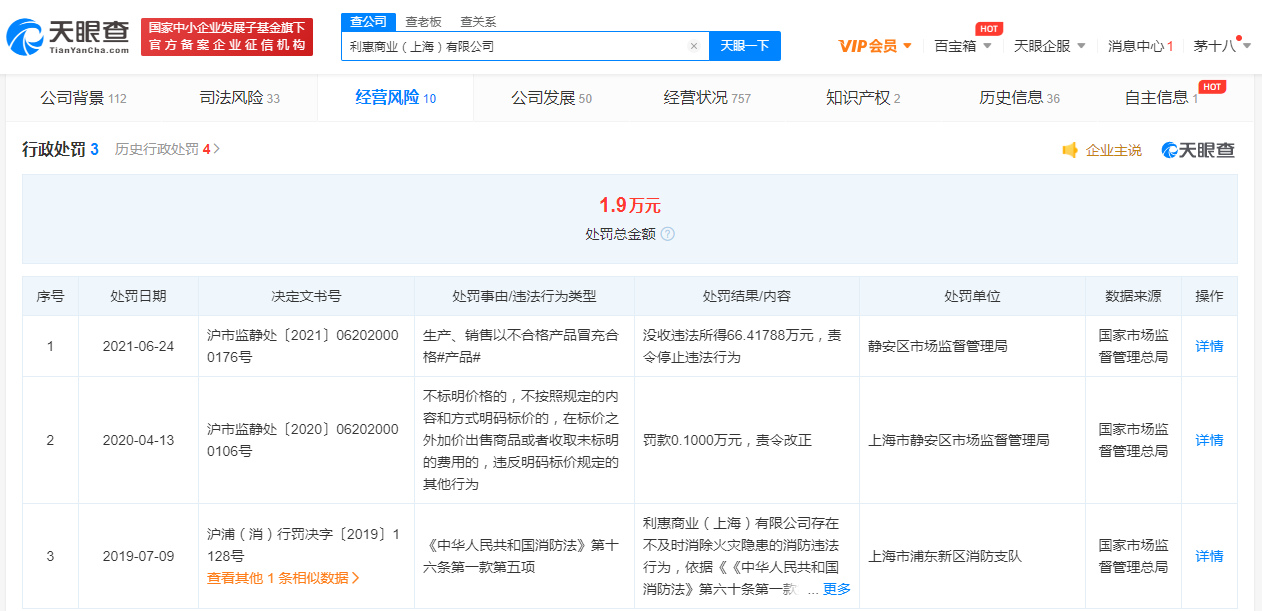Open 历史行政处罚 history link
Screen dimensions: 1262x611
[x=167, y=150]
